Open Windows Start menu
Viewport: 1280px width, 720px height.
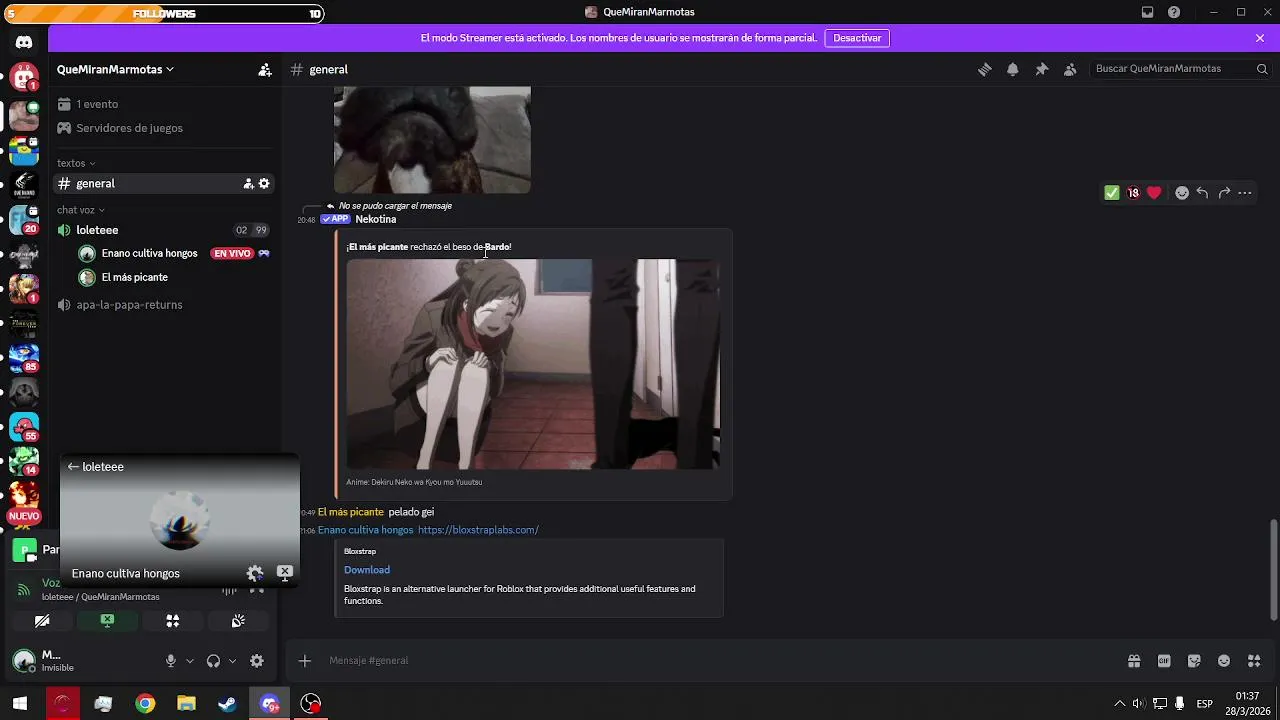pyautogui.click(x=20, y=704)
